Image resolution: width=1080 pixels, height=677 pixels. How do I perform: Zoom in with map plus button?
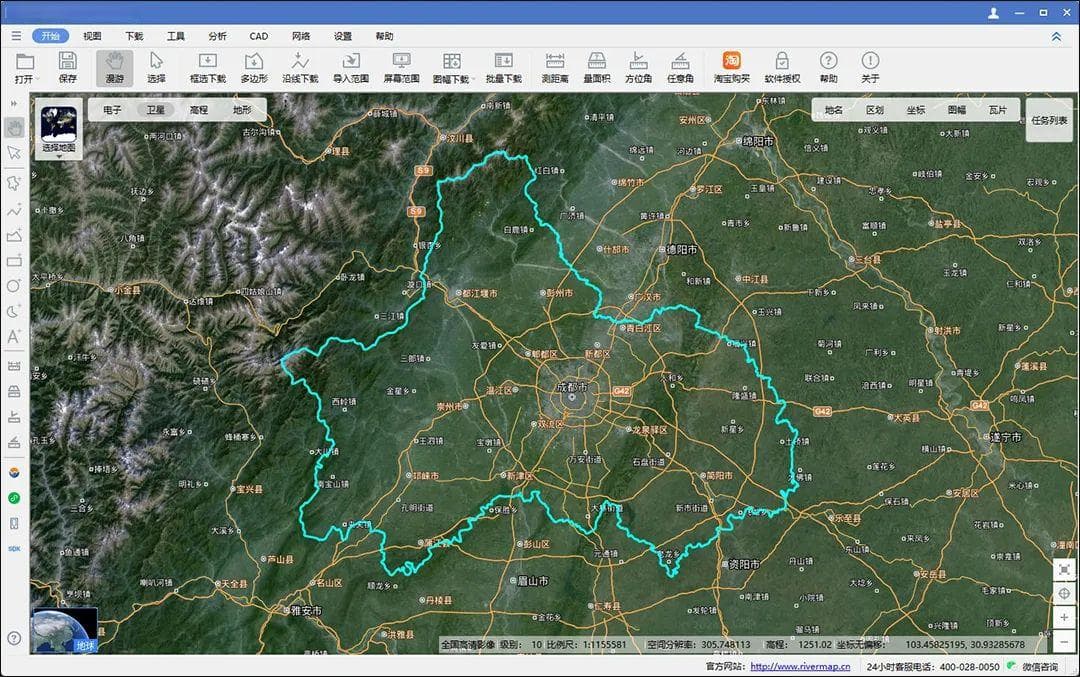point(1064,617)
